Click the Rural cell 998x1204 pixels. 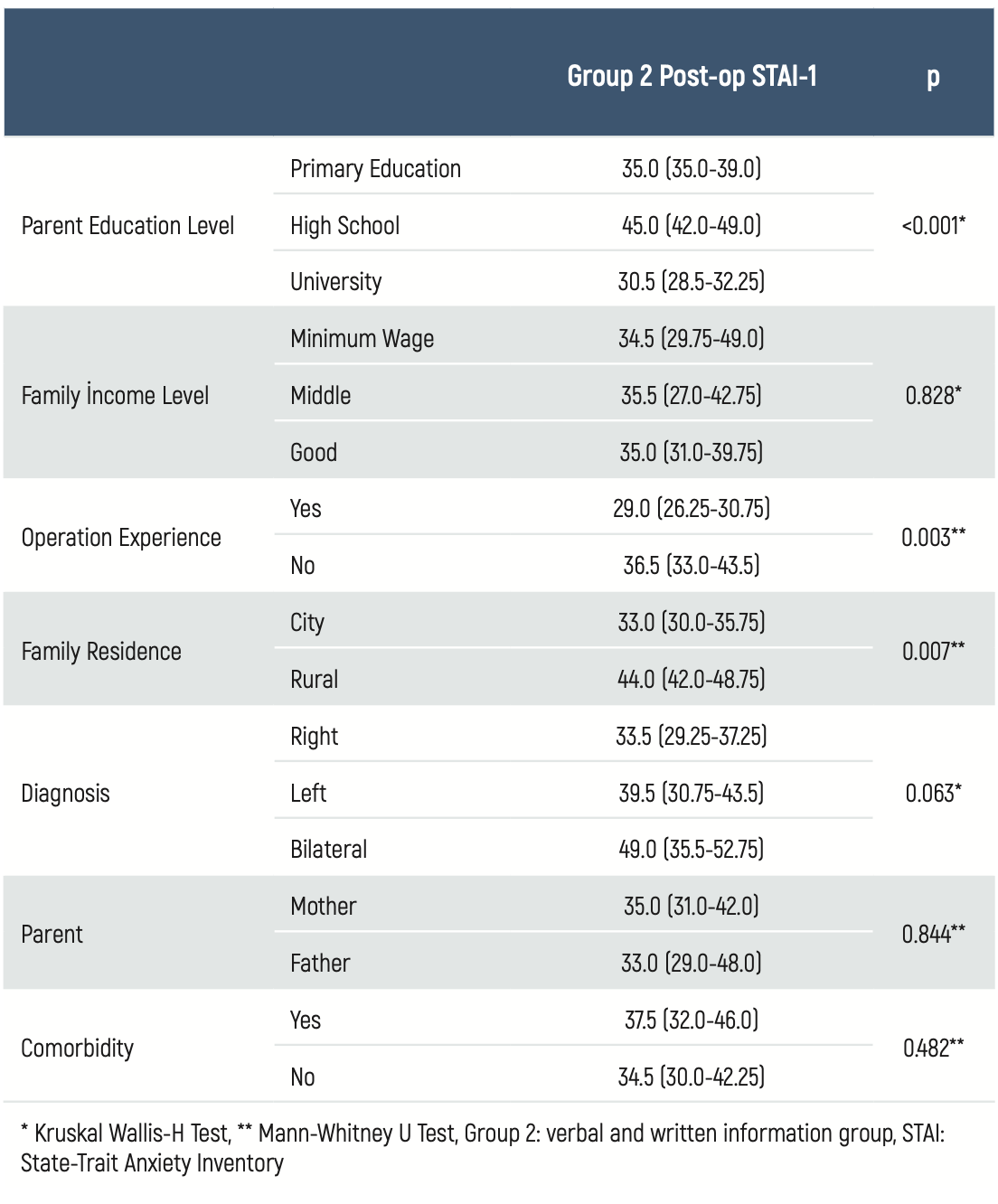click(314, 680)
